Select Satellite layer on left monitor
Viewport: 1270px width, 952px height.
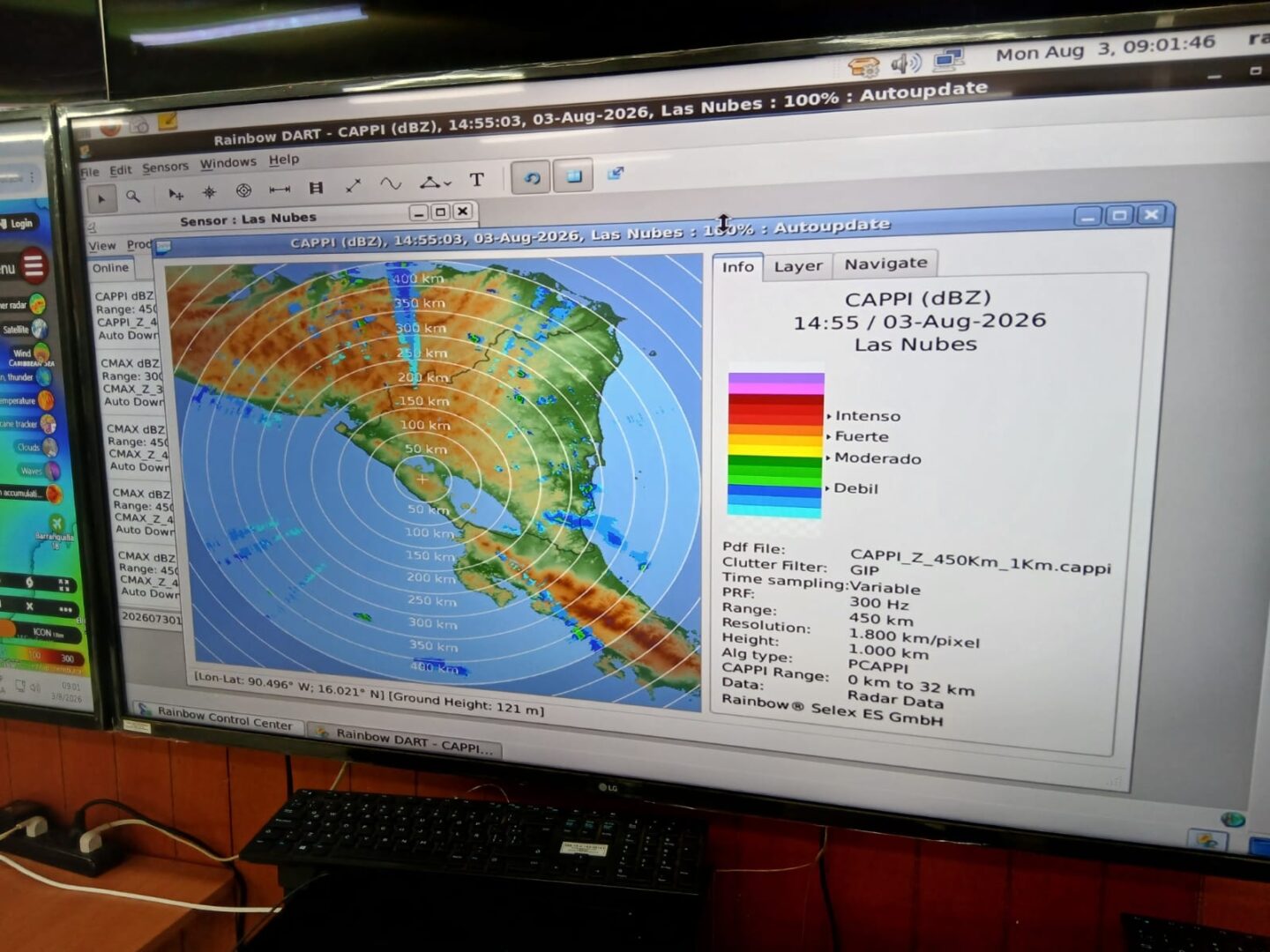[24, 329]
